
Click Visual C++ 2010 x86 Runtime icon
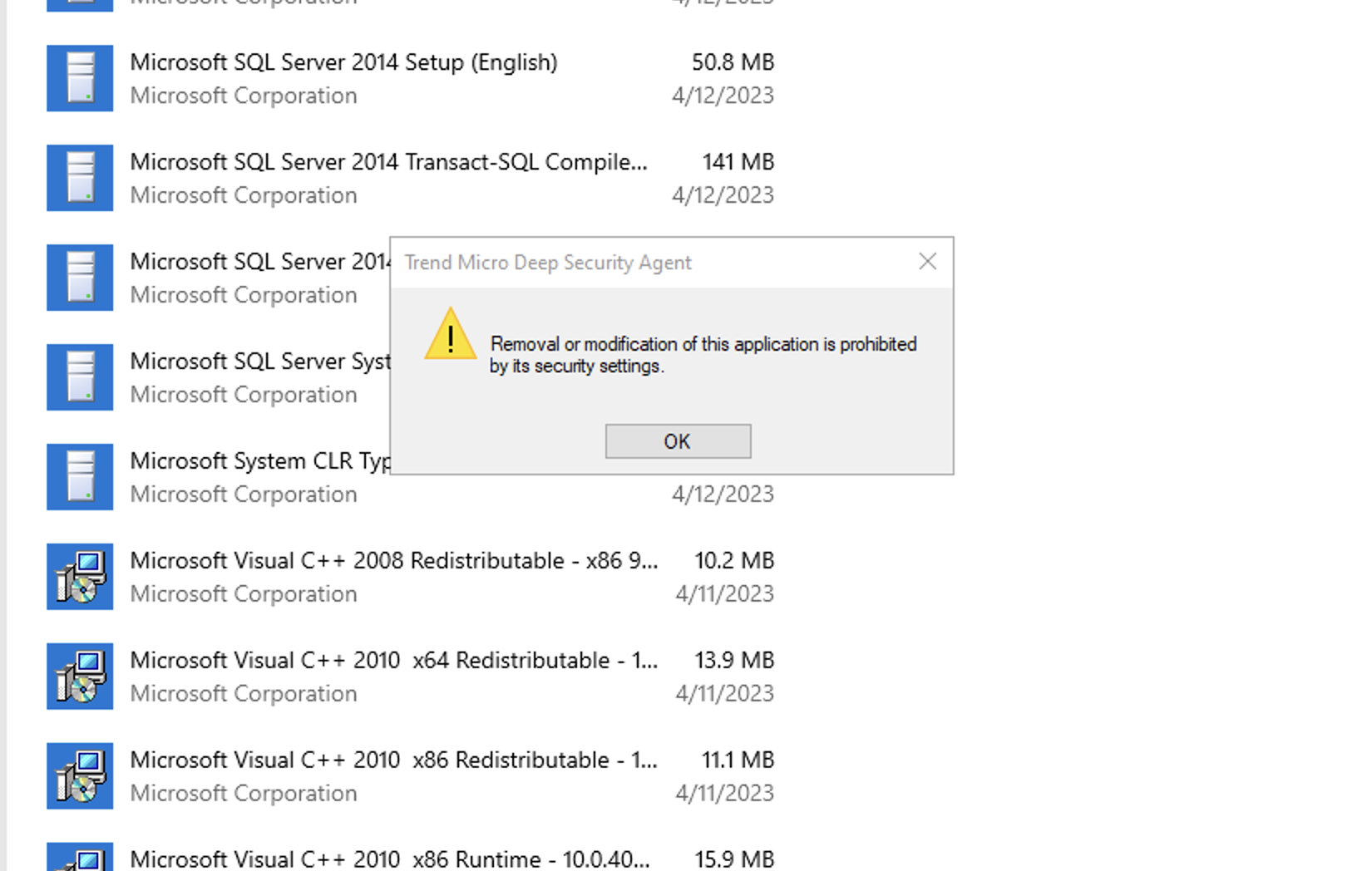click(80, 857)
